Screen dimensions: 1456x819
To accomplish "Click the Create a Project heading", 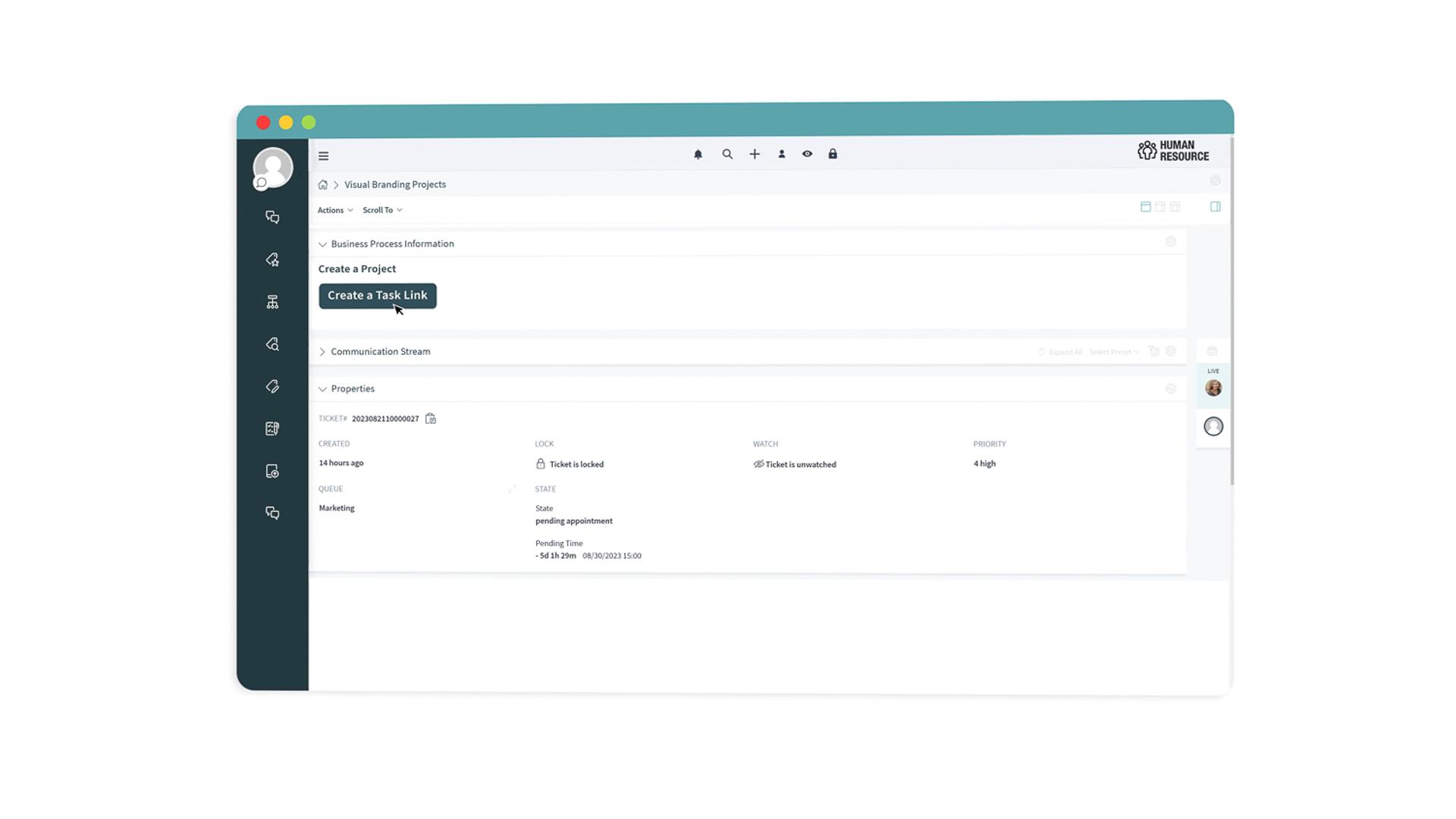I will coord(357,269).
